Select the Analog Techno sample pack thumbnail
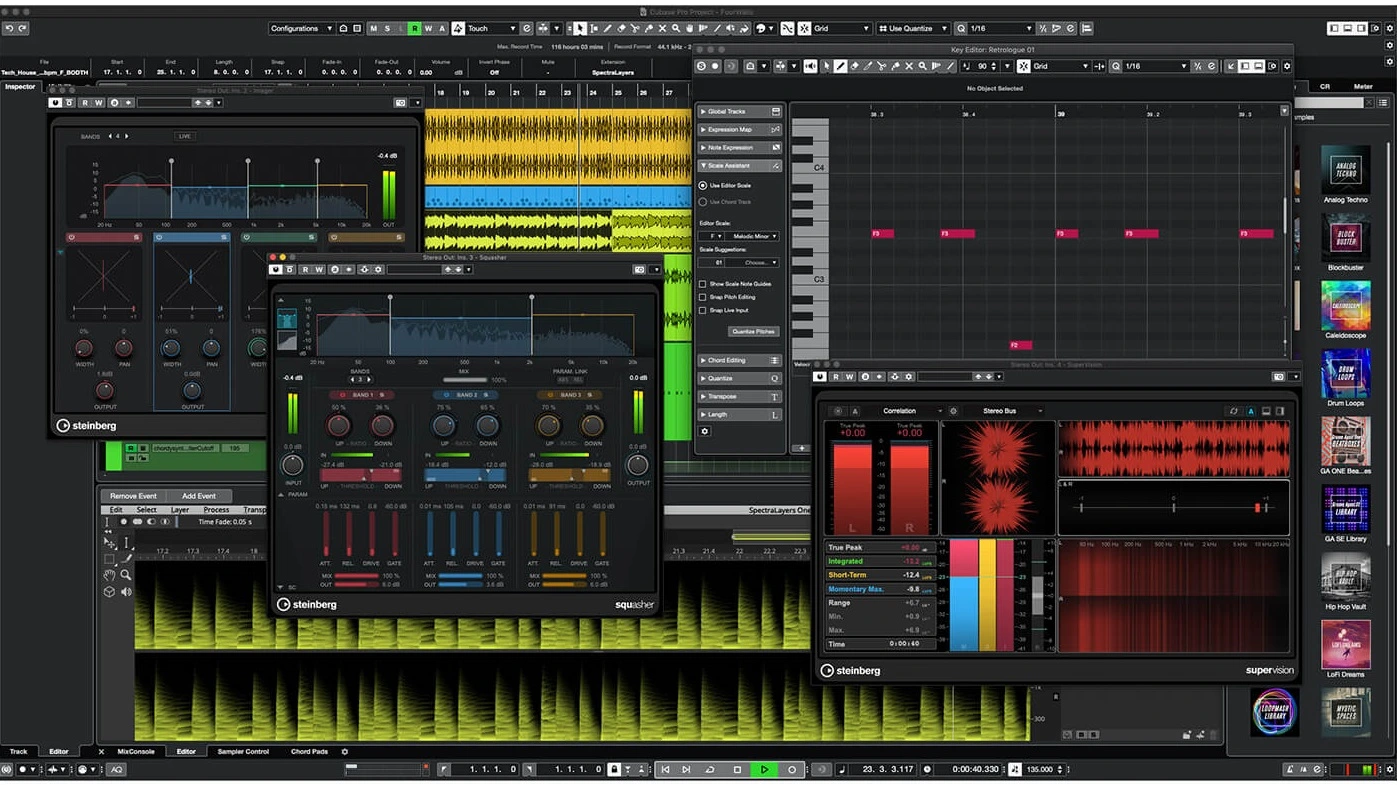The width and height of the screenshot is (1397, 785). point(1345,170)
